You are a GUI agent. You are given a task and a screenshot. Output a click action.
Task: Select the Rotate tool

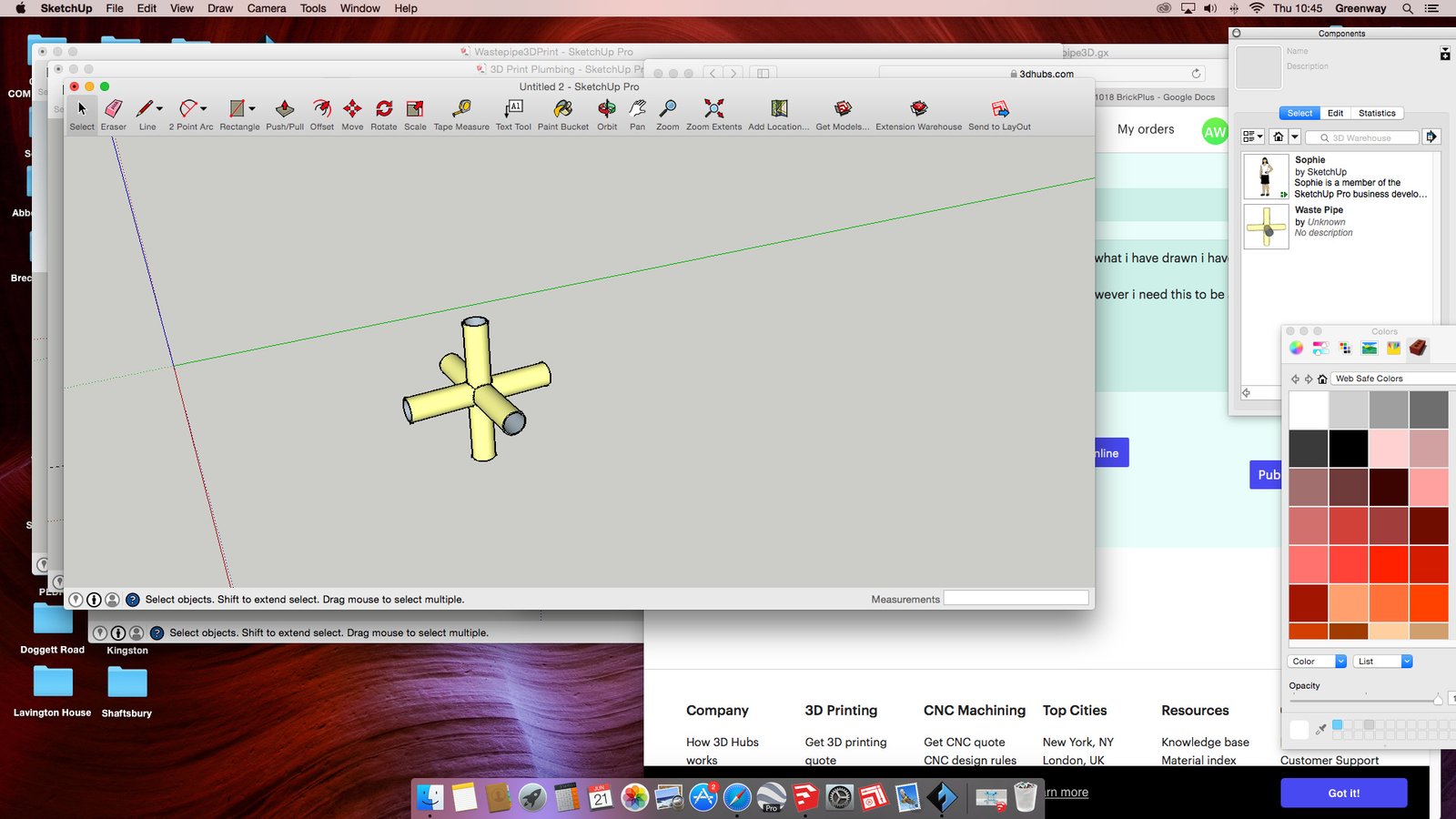tap(384, 110)
